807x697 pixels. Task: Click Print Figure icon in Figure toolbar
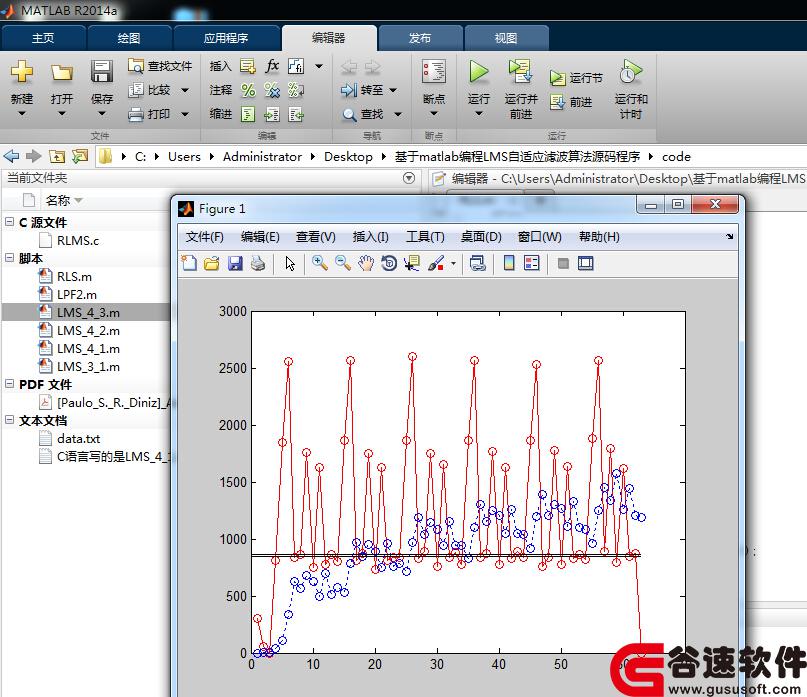258,264
